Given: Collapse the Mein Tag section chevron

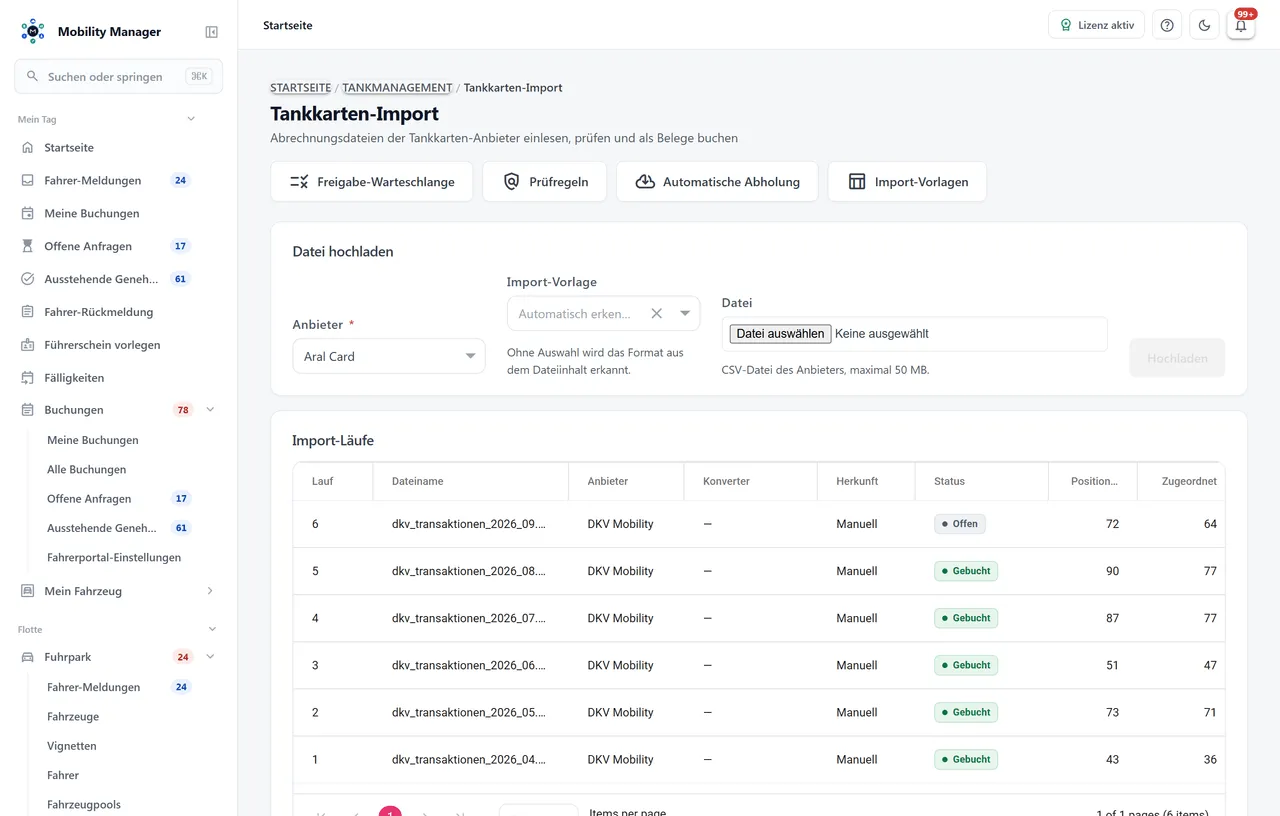Looking at the screenshot, I should click(x=191, y=119).
